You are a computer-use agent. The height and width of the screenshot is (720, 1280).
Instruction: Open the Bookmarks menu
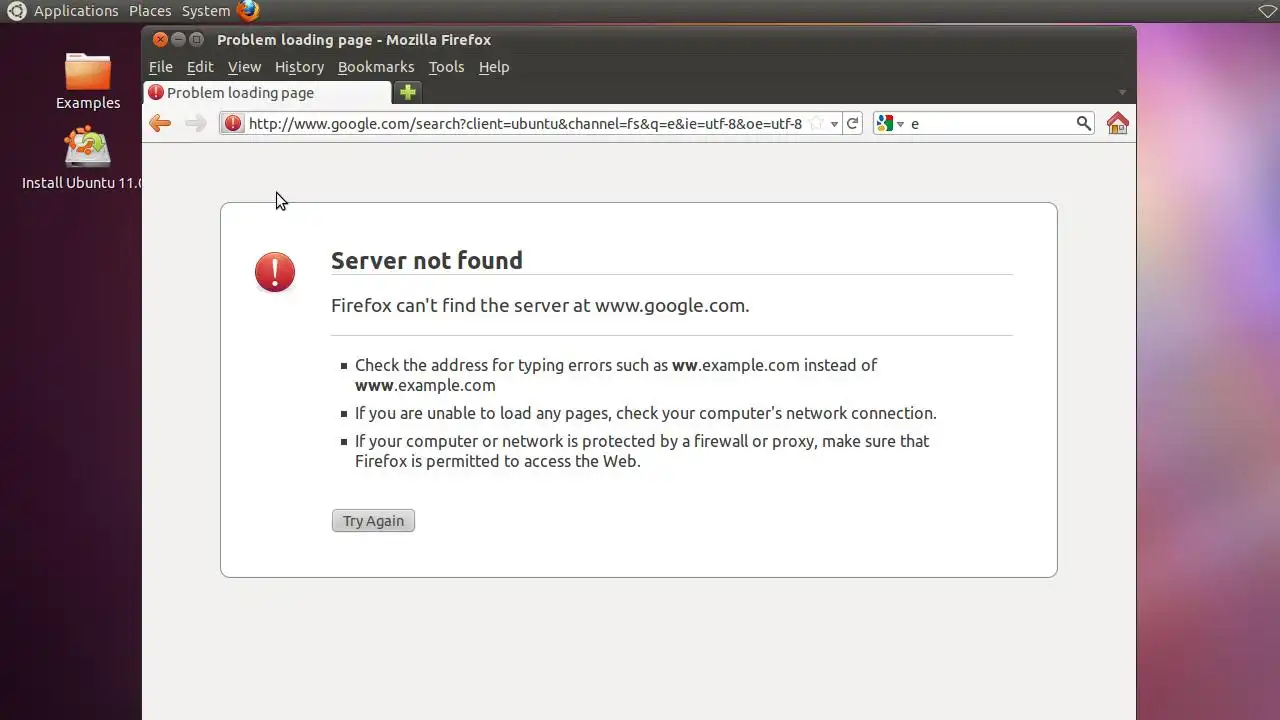click(x=376, y=67)
